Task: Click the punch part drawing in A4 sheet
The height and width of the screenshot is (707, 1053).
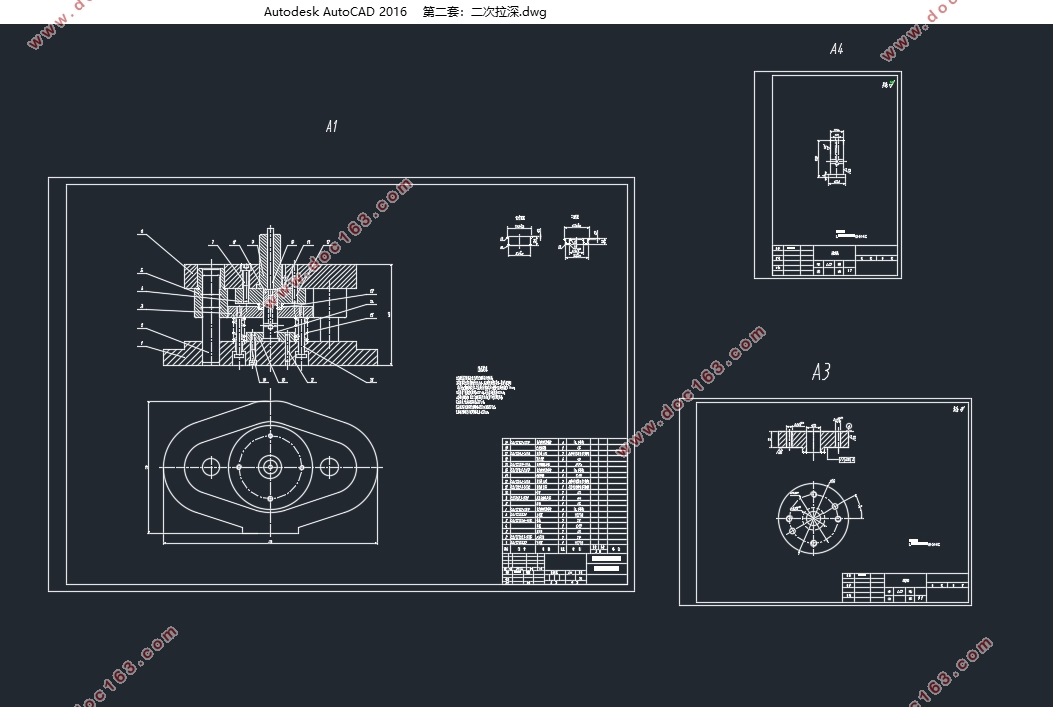Action: point(833,156)
